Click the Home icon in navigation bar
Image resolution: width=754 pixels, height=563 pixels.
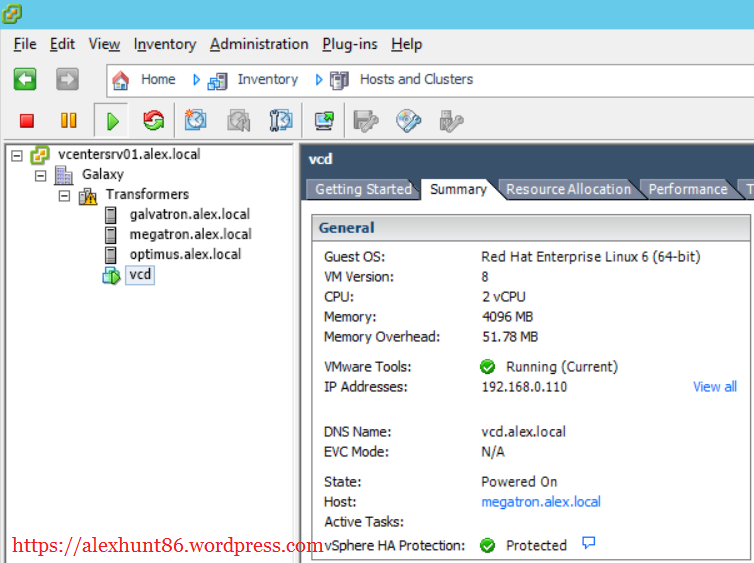[x=121, y=80]
